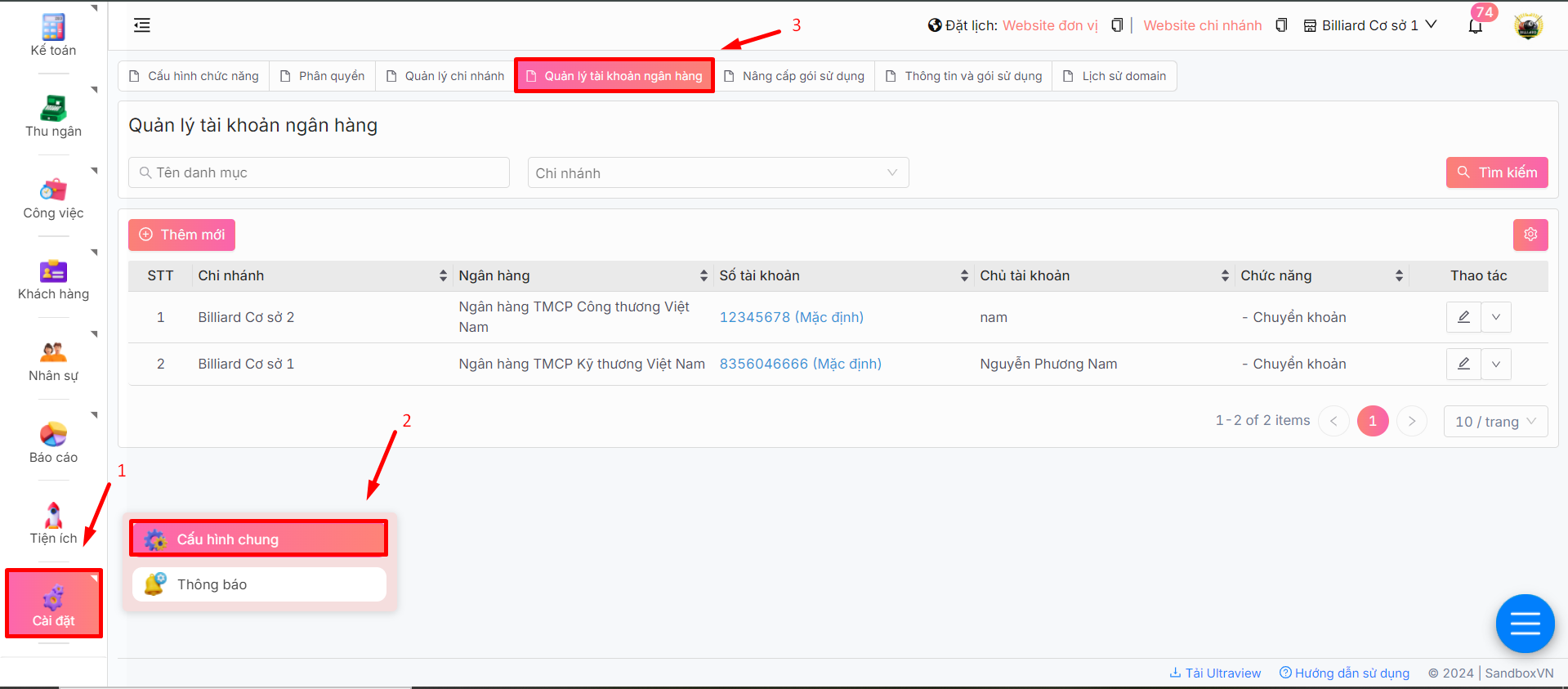Open the Báo cáo reports icon
The image size is (1568, 689).
tap(53, 443)
